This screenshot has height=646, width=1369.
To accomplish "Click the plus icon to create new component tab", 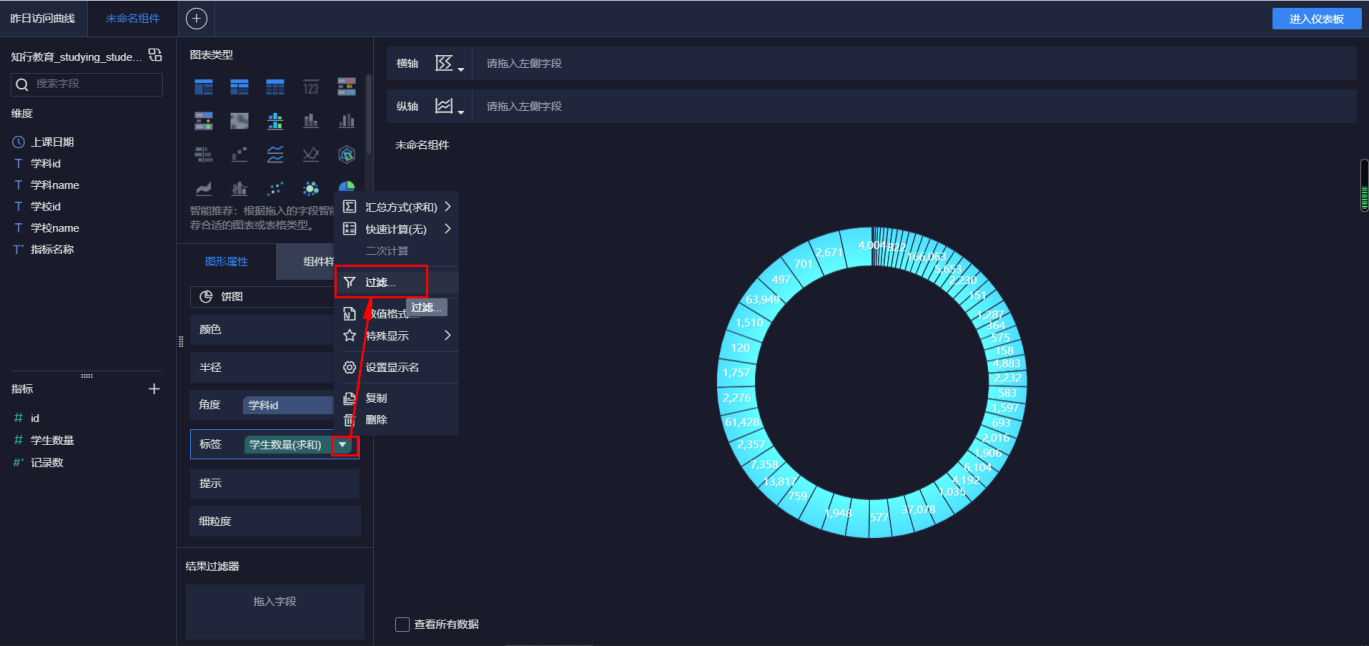I will pos(196,18).
